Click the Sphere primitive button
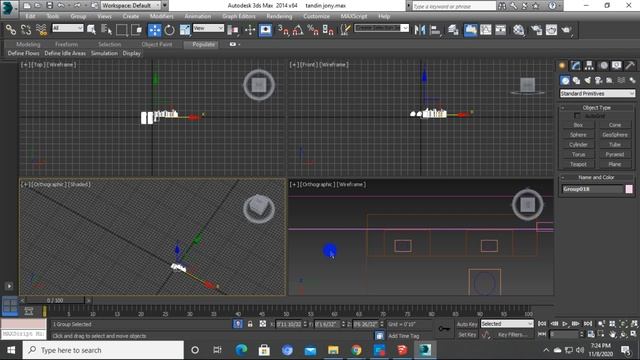This screenshot has width=640, height=360. click(578, 135)
